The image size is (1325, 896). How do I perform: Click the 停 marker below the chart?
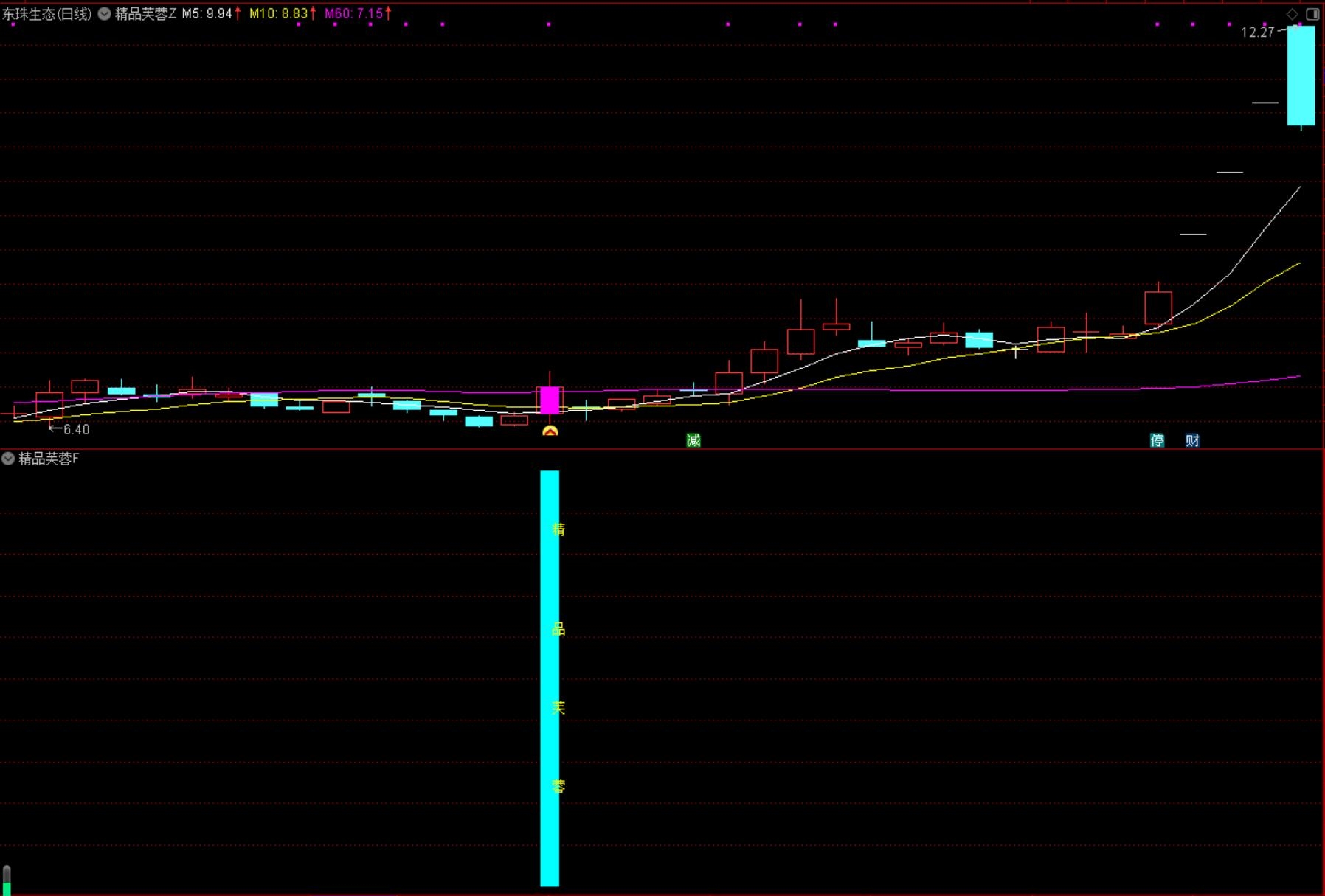click(1158, 440)
